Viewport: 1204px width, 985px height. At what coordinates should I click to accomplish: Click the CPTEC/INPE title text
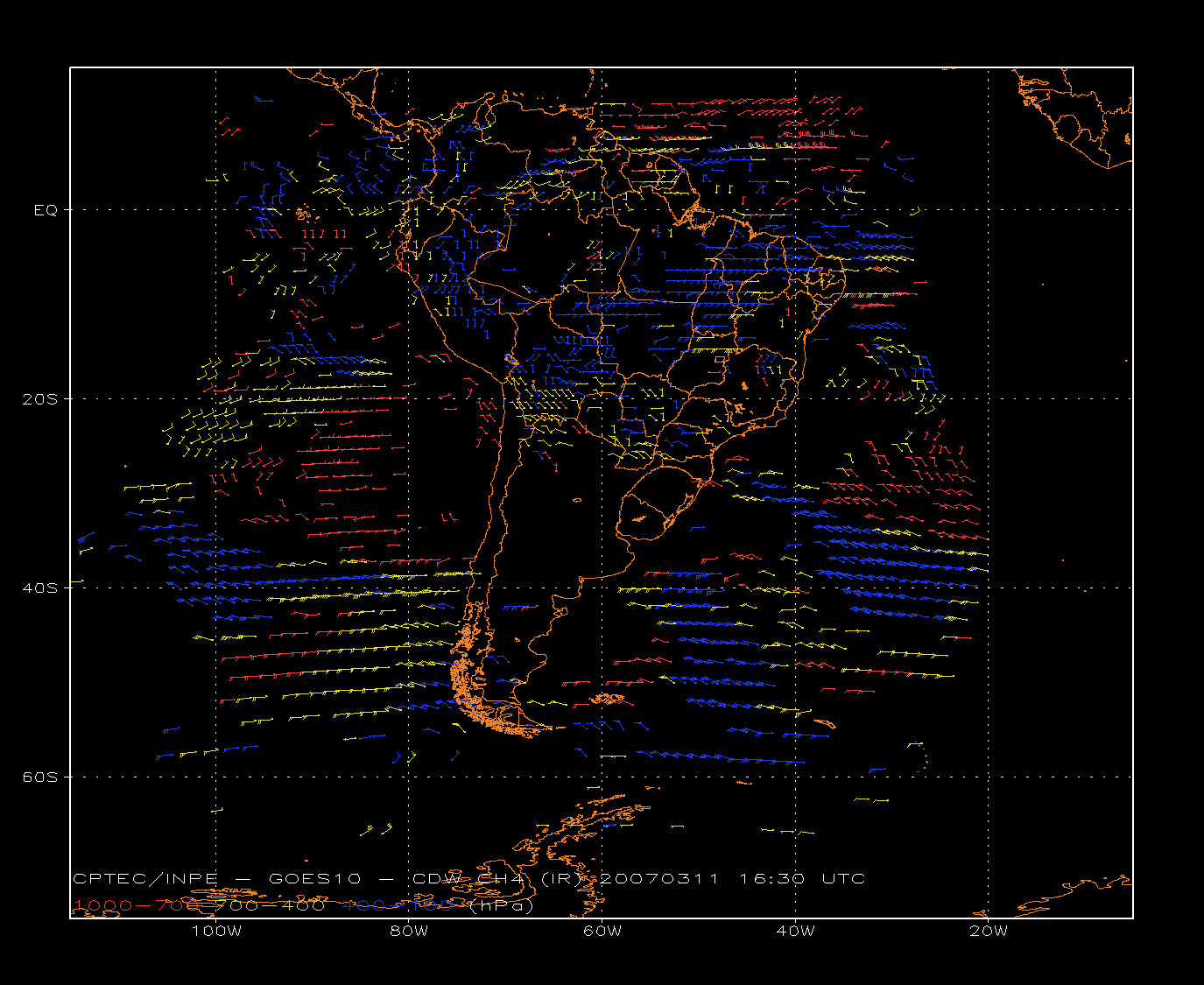click(147, 878)
